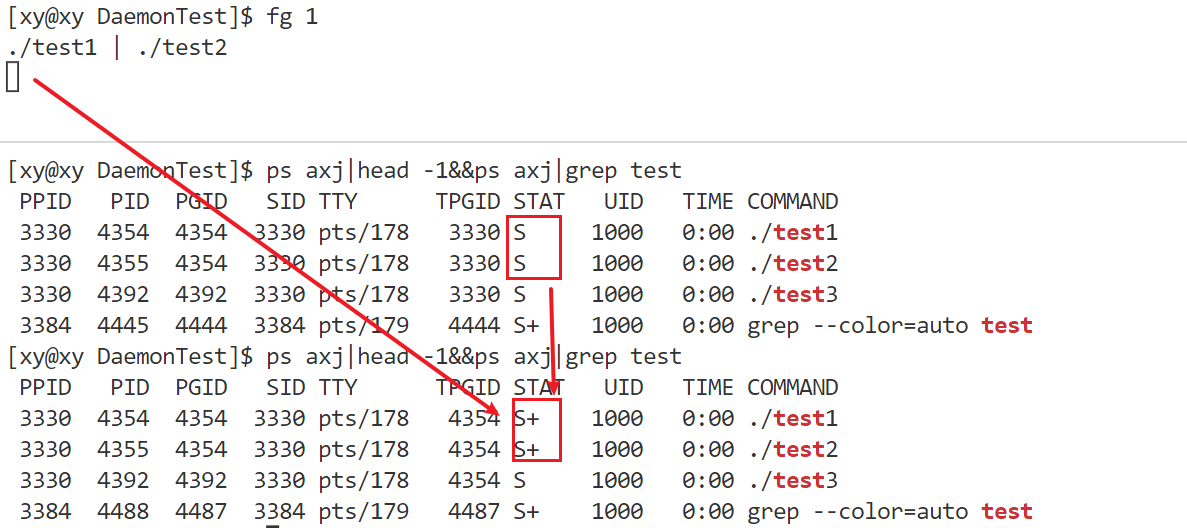
Task: Click PGID 4392 in second output's ./test3 row
Action: [x=201, y=481]
